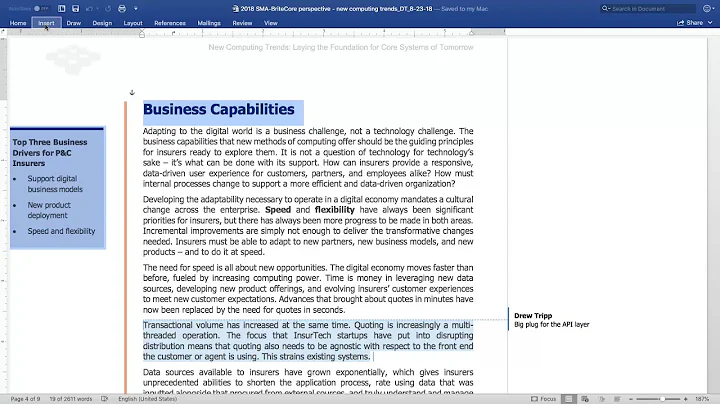Open the smiley feedback menu
Image resolution: width=720 pixels, height=404 pixels.
pos(708,9)
